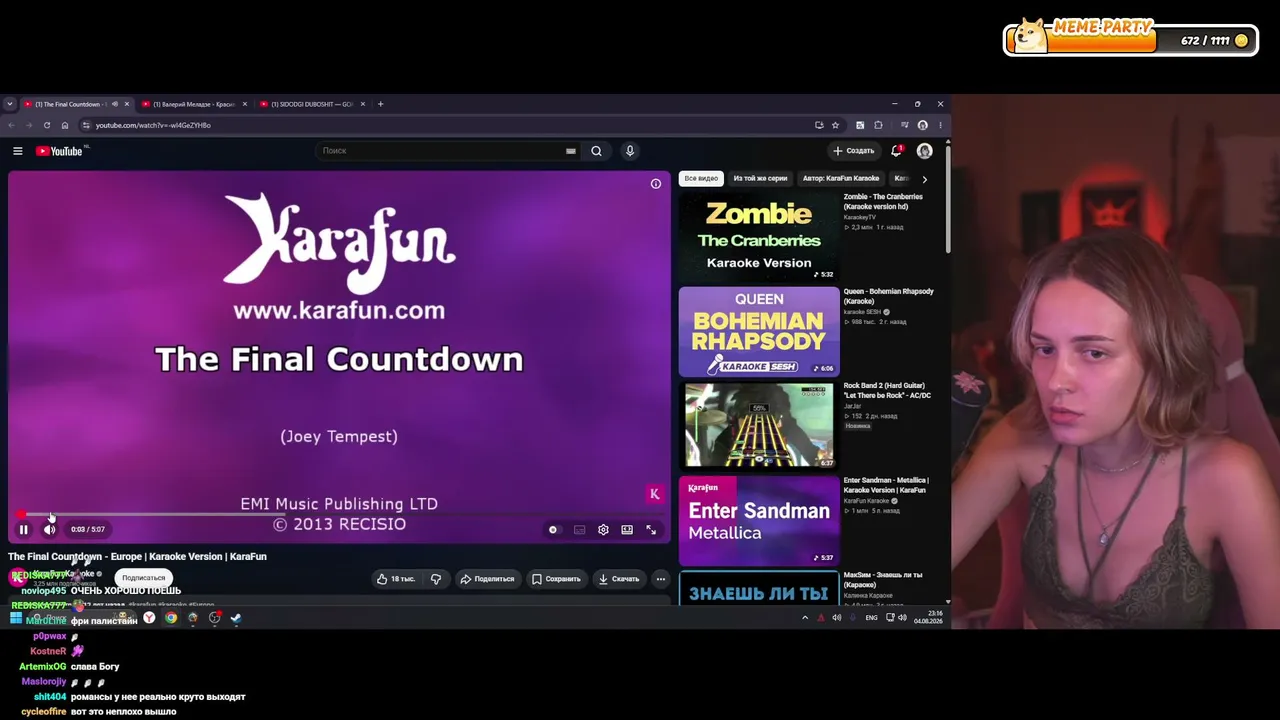Show the video info card icon
This screenshot has height=720, width=1280.
656,184
